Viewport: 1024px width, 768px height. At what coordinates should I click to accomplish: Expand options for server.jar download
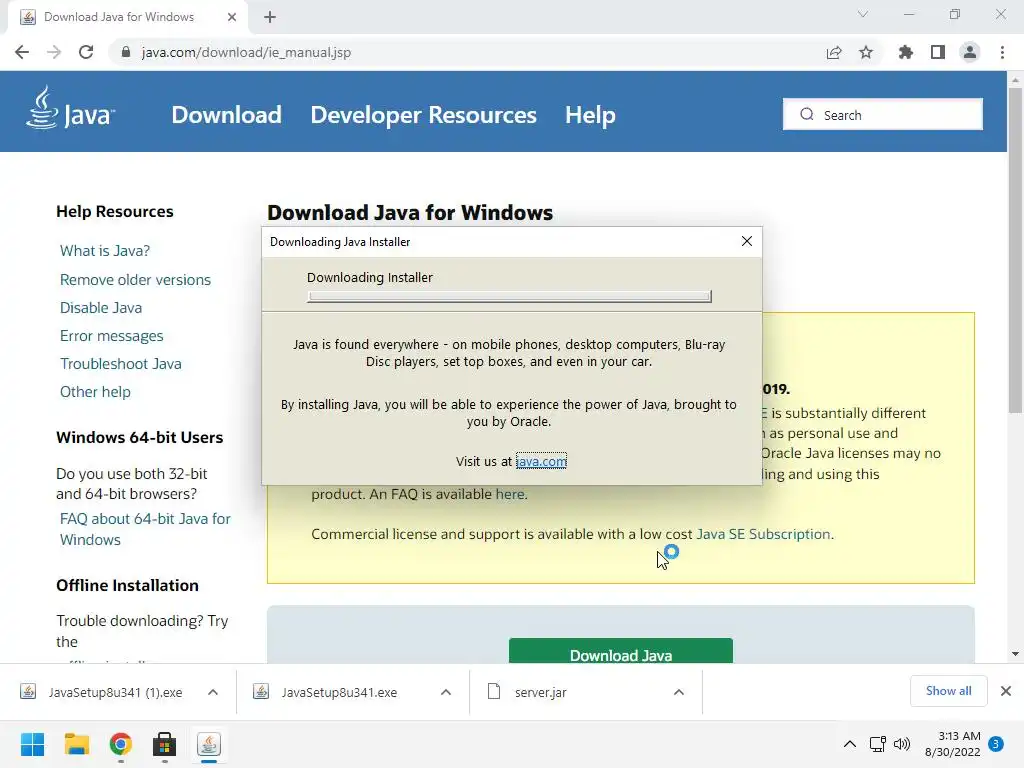coord(679,692)
